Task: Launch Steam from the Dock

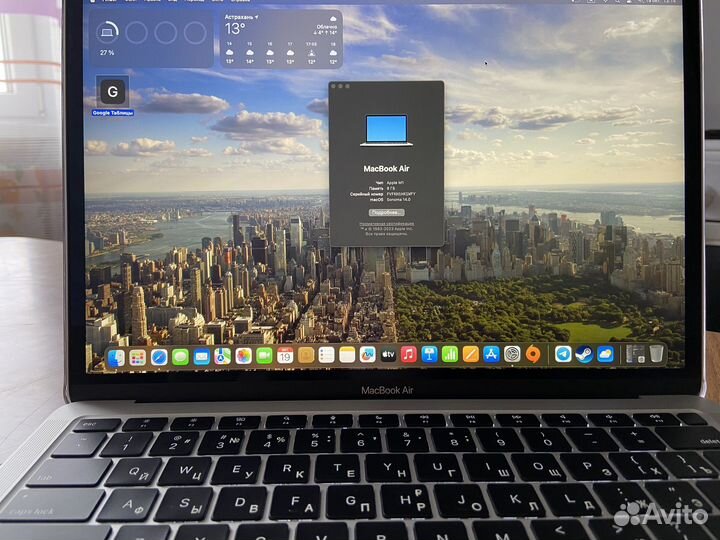Action: point(584,354)
